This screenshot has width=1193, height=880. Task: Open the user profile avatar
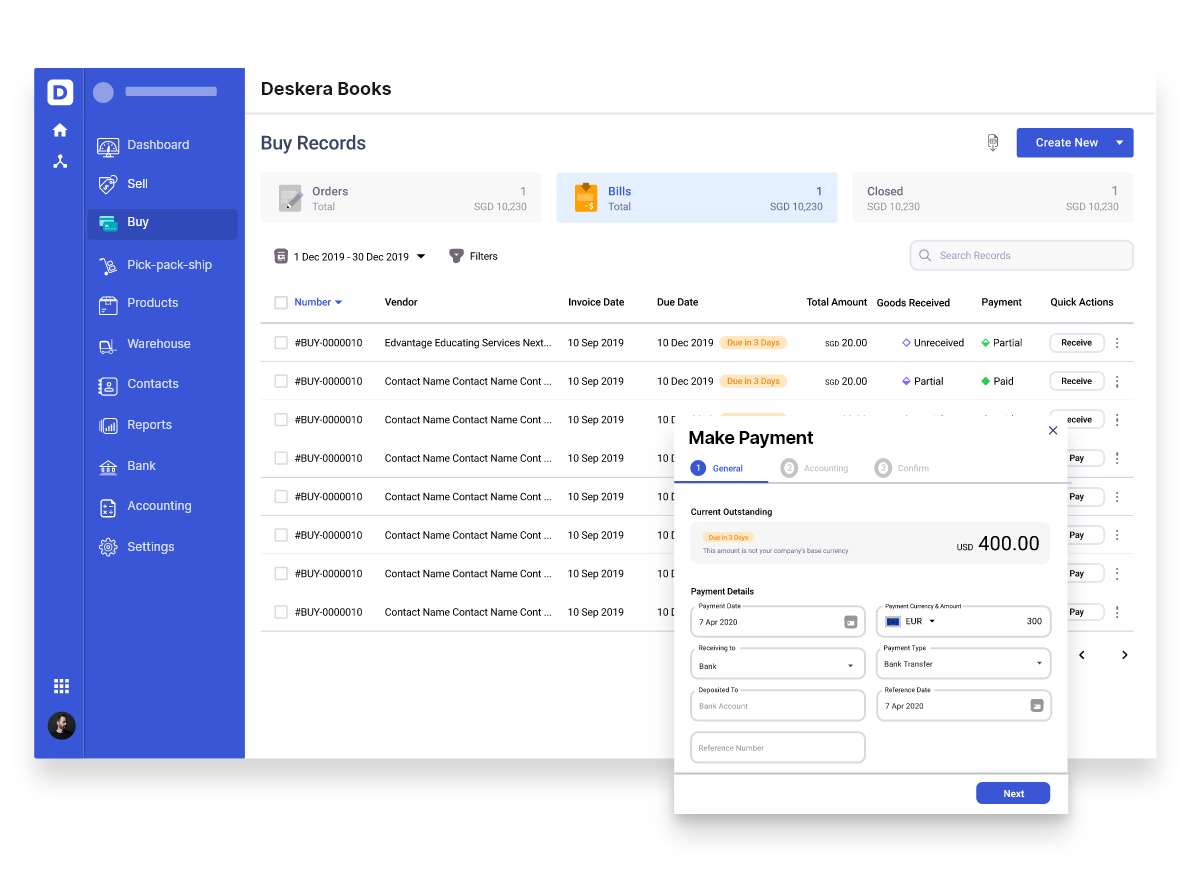[x=62, y=726]
